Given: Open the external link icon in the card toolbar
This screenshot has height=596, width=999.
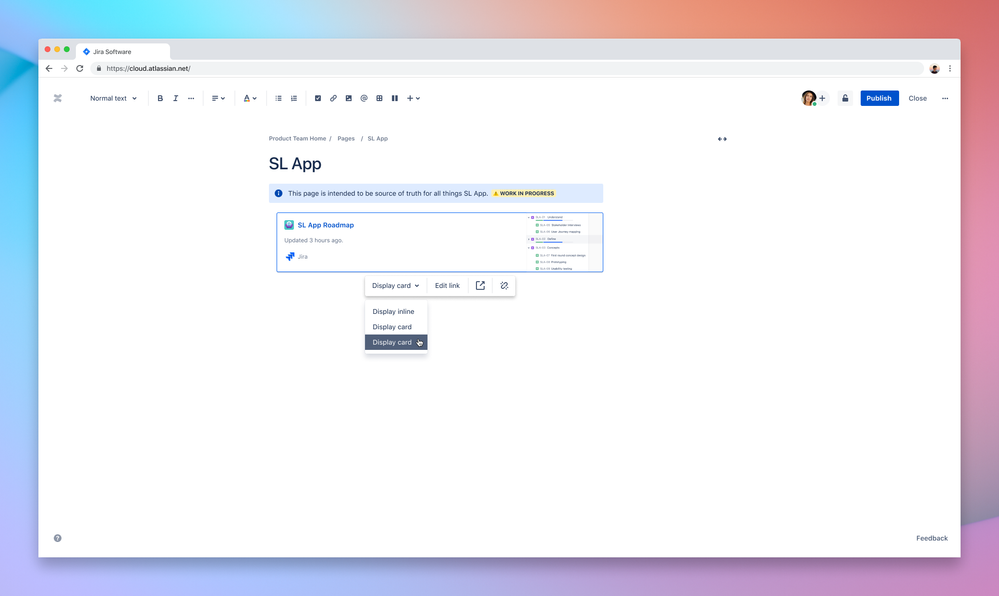Looking at the screenshot, I should pyautogui.click(x=480, y=285).
